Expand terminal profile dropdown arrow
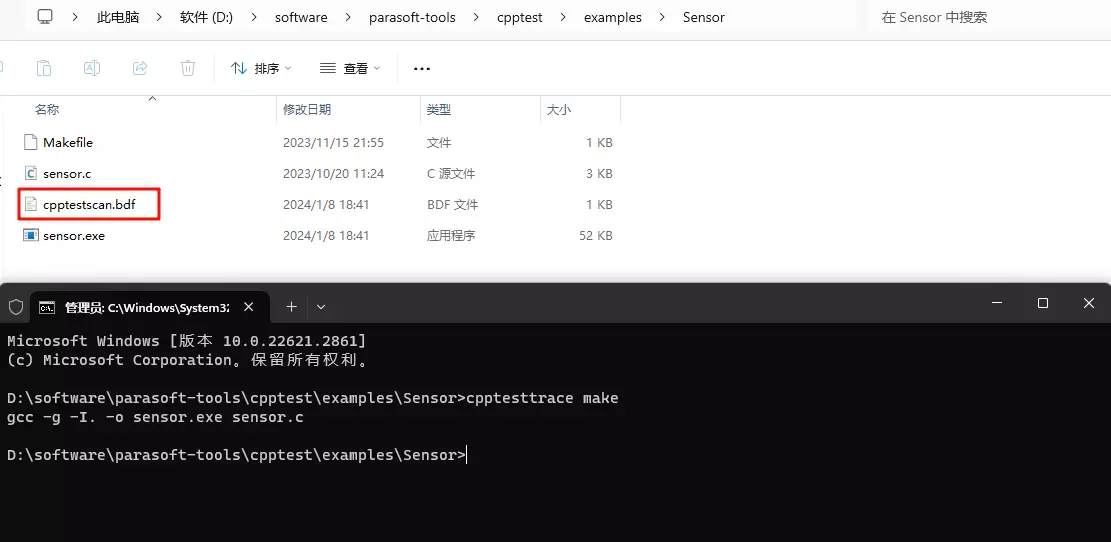The height and width of the screenshot is (542, 1111). [321, 306]
